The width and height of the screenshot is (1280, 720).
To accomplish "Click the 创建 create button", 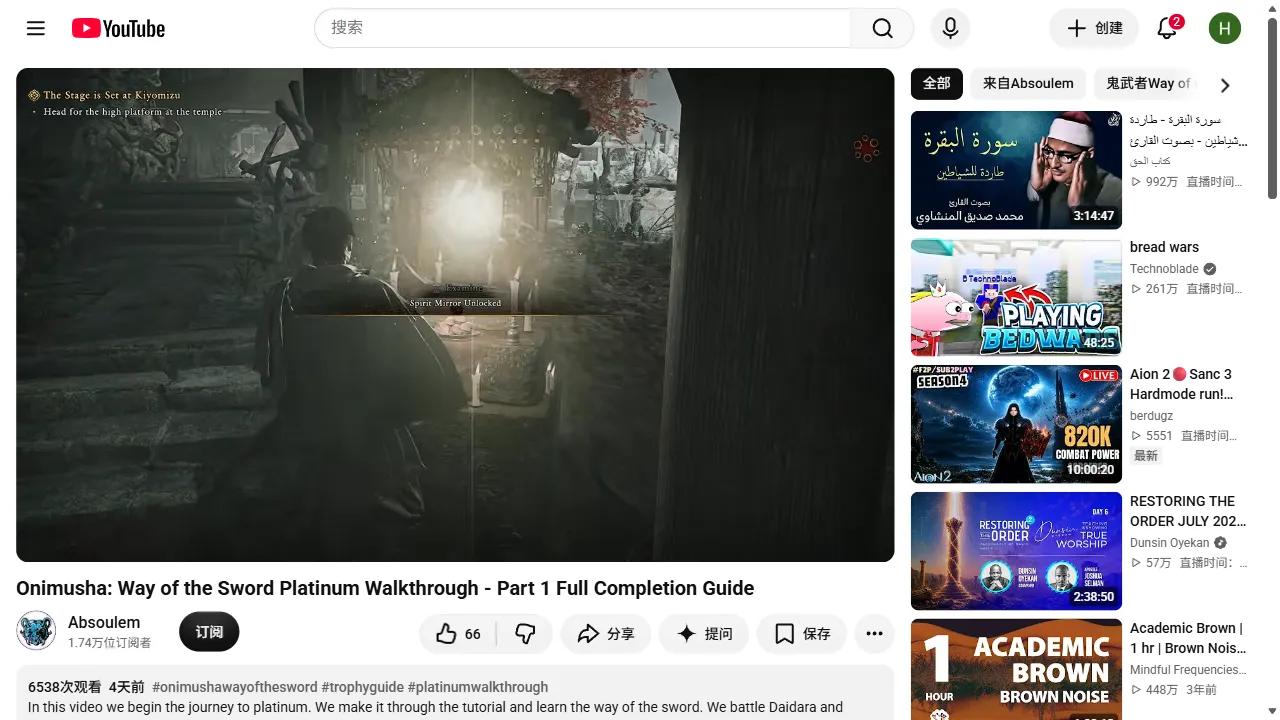I will [1094, 28].
